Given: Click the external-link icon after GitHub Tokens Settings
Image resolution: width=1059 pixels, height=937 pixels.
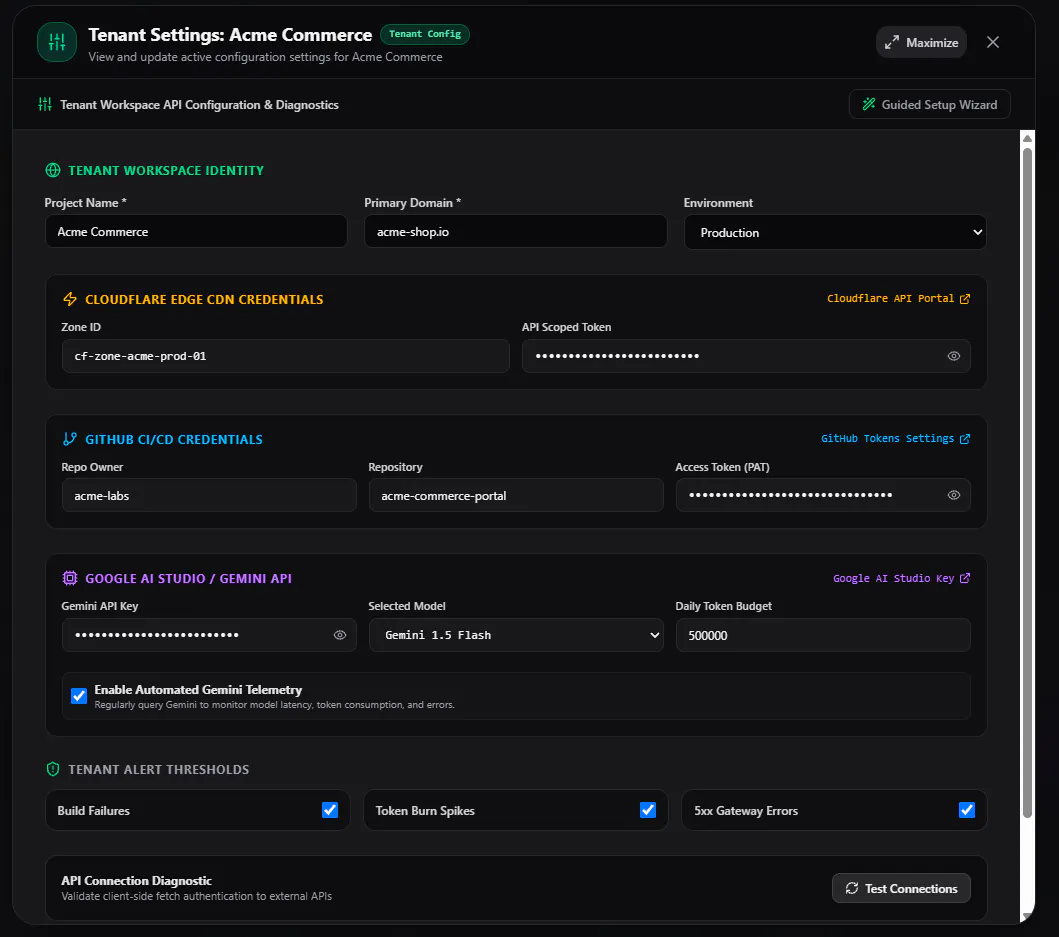Looking at the screenshot, I should click(x=965, y=438).
